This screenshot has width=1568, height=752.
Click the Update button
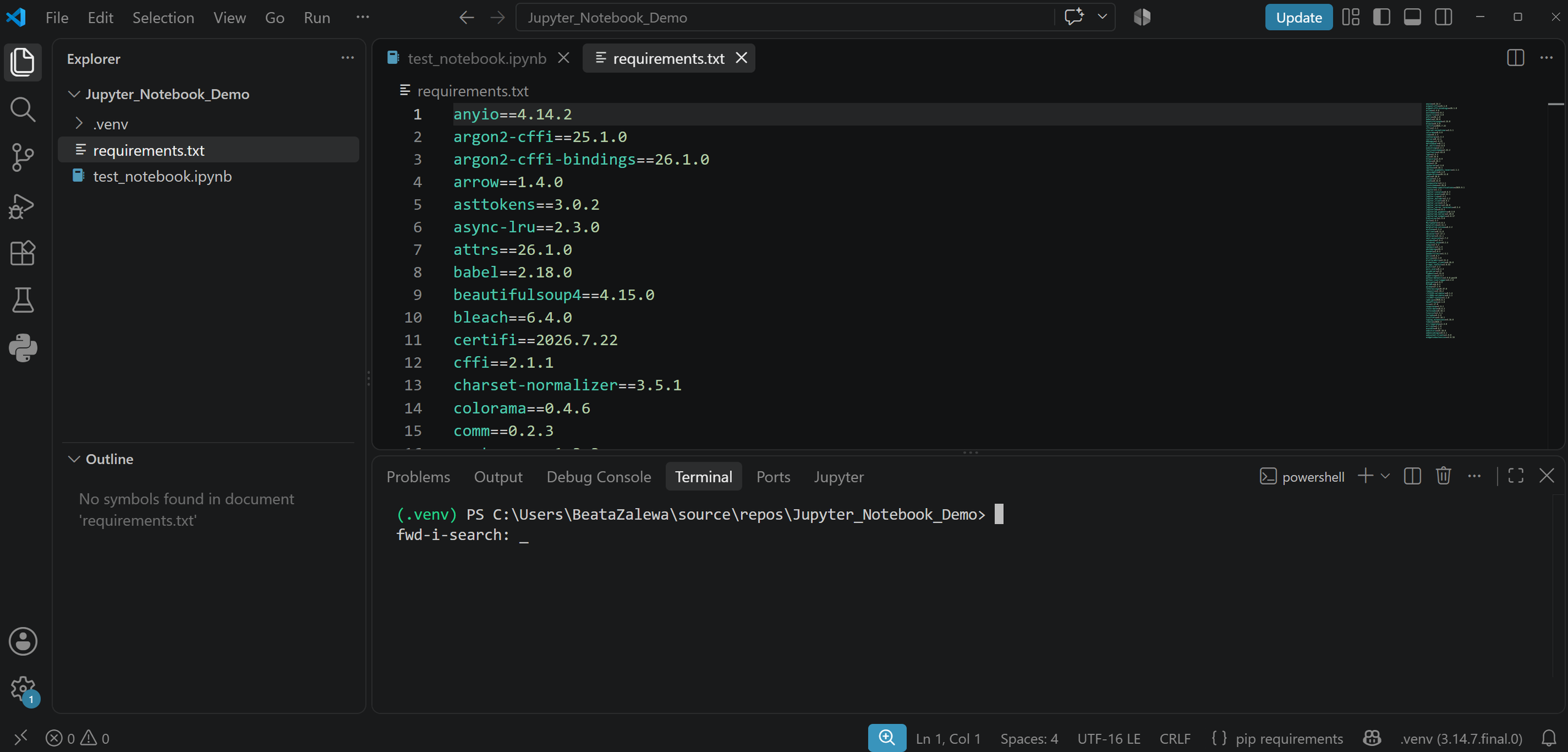[x=1298, y=17]
